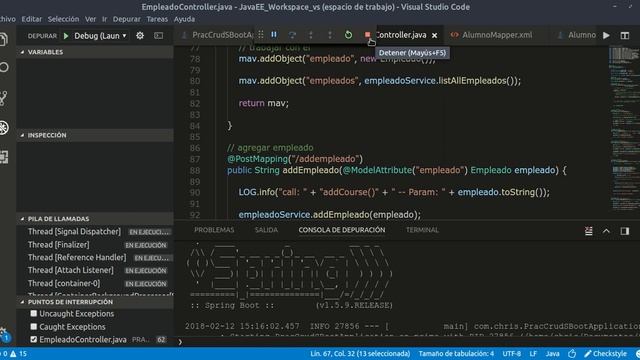
Task: Open the Editar menu
Action: [x=31, y=19]
